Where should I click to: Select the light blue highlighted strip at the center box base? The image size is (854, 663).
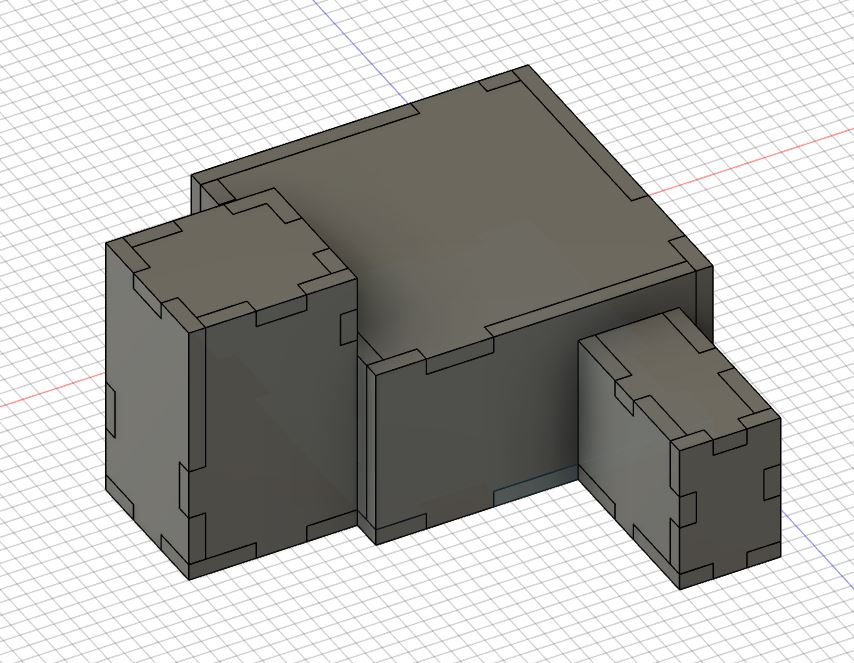click(x=535, y=484)
